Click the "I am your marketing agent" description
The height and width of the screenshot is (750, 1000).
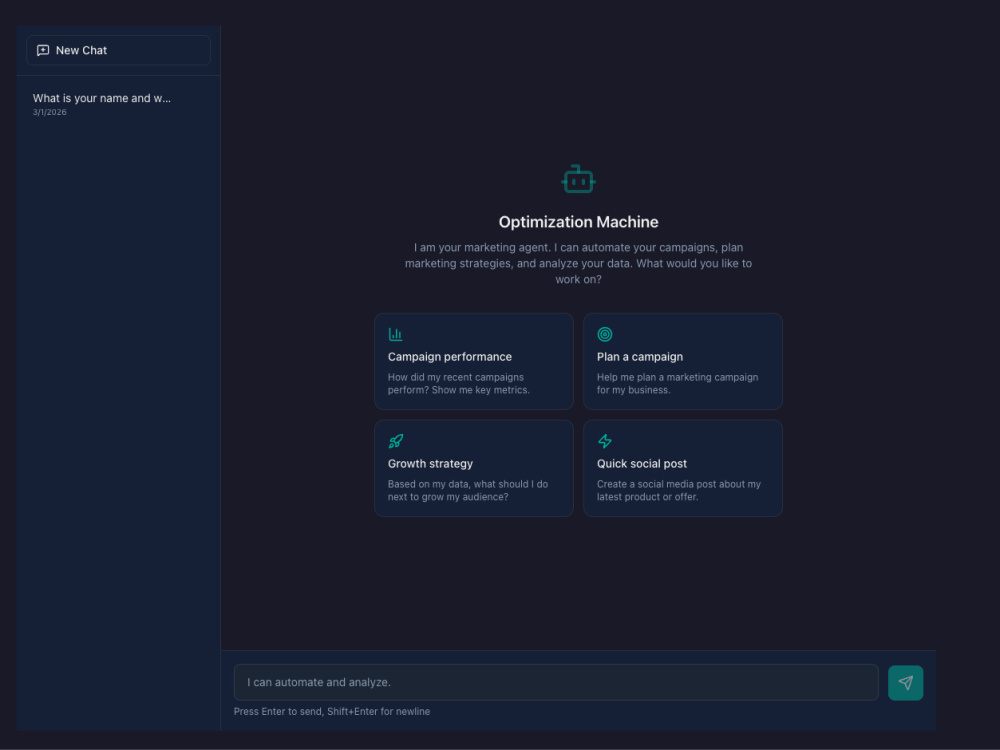pyautogui.click(x=578, y=263)
